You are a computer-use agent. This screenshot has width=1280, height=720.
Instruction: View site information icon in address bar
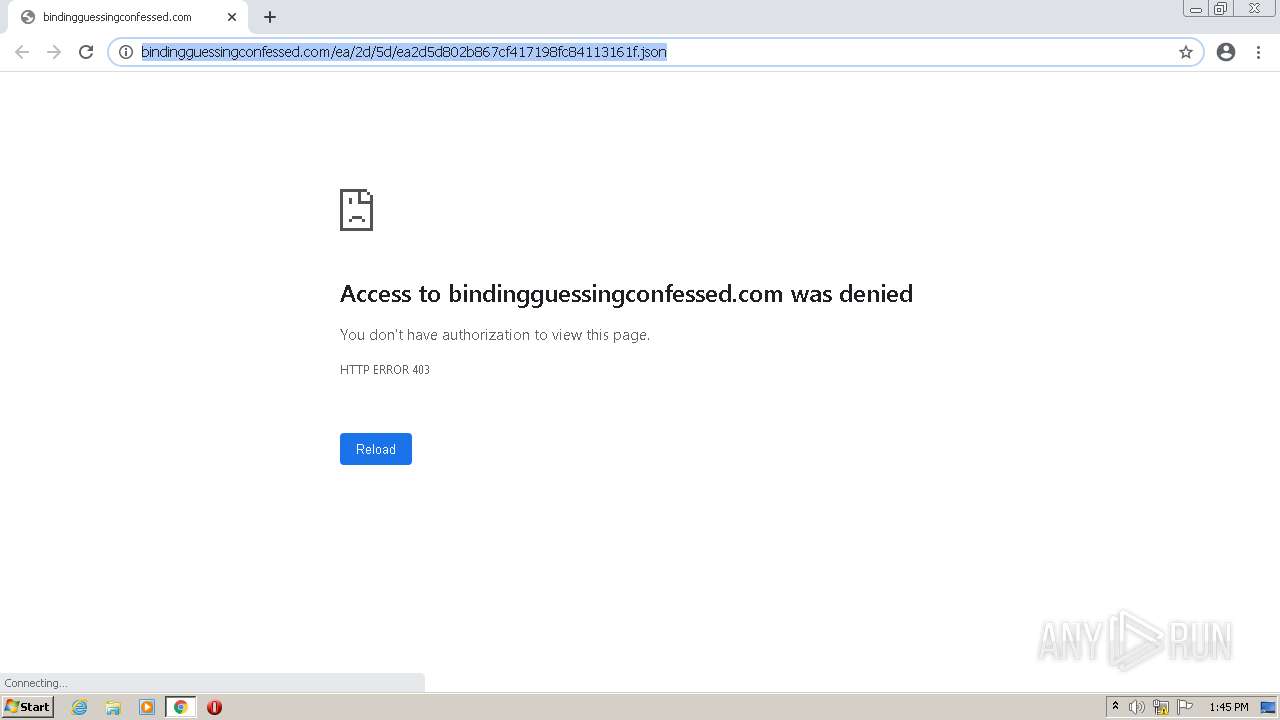pyautogui.click(x=126, y=52)
